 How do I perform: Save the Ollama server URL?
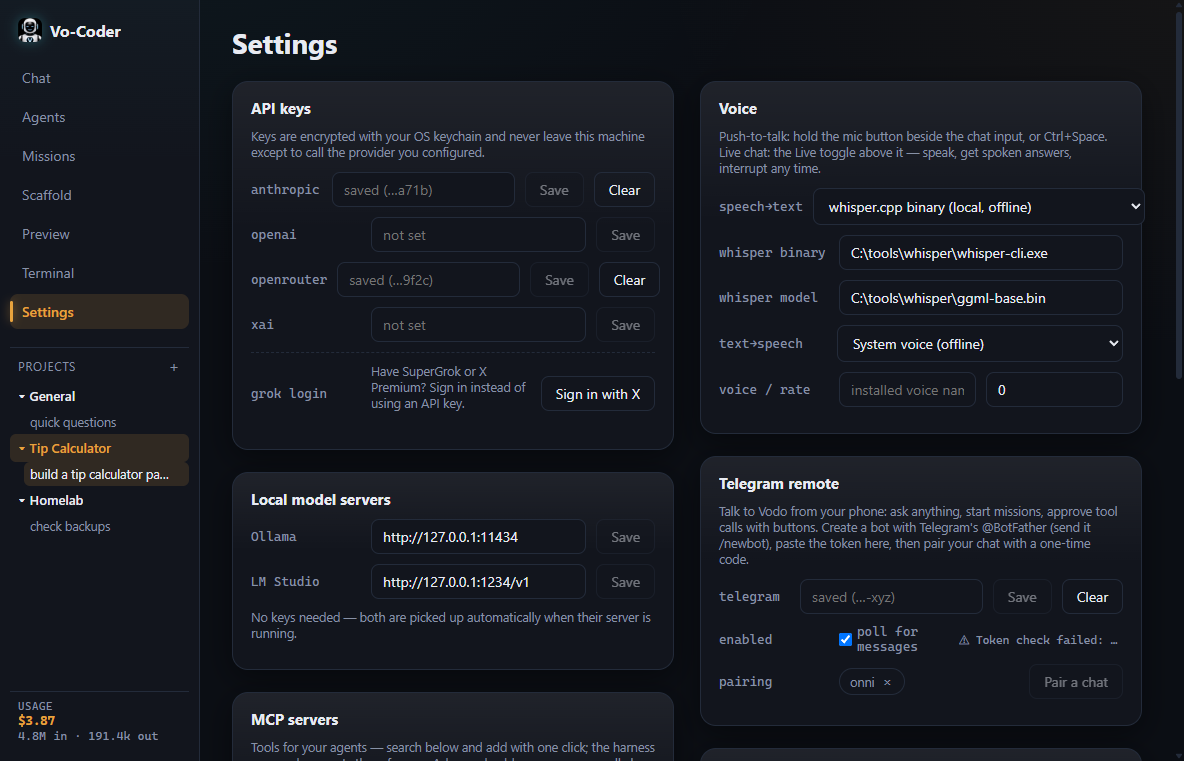(x=625, y=537)
